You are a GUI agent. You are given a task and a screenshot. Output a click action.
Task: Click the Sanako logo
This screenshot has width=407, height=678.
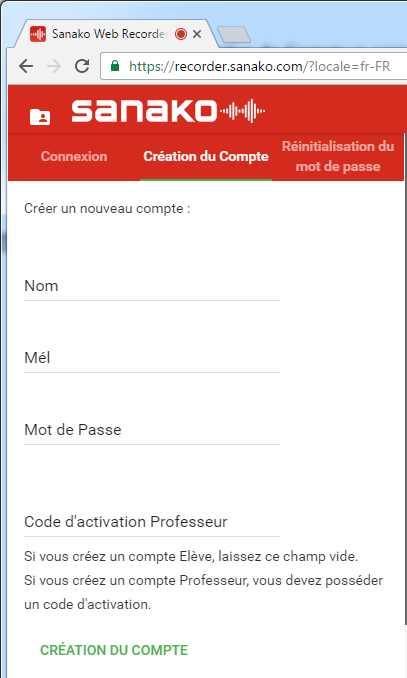click(x=168, y=111)
